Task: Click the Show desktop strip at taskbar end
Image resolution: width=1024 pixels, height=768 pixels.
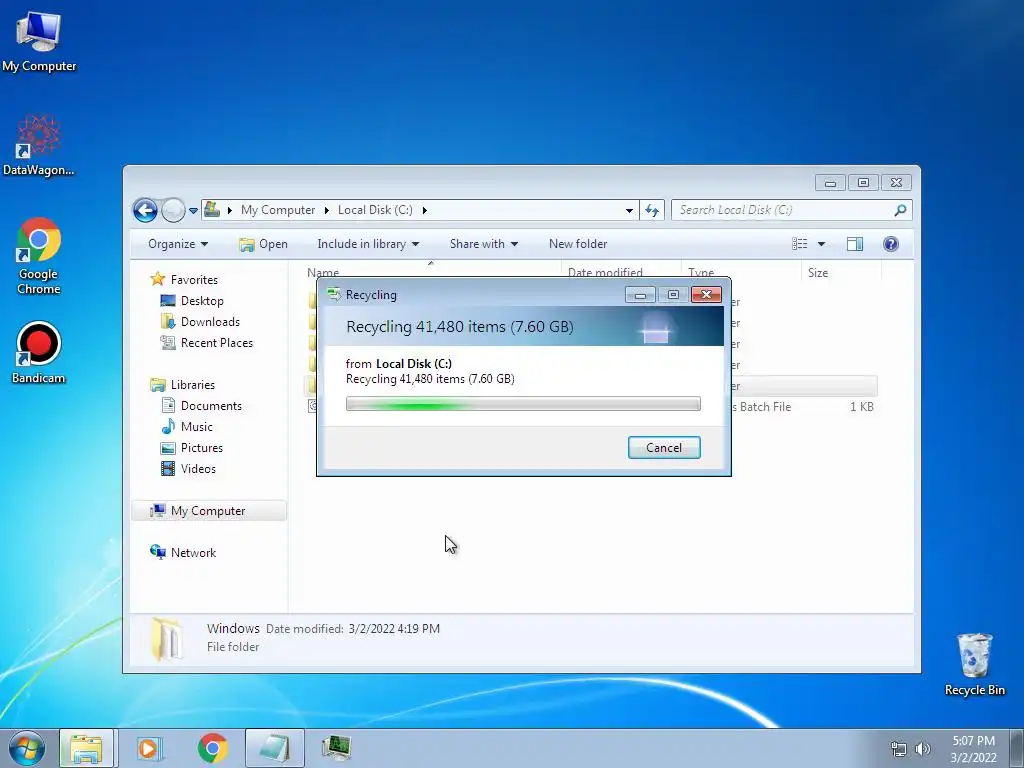Action: [1017, 748]
